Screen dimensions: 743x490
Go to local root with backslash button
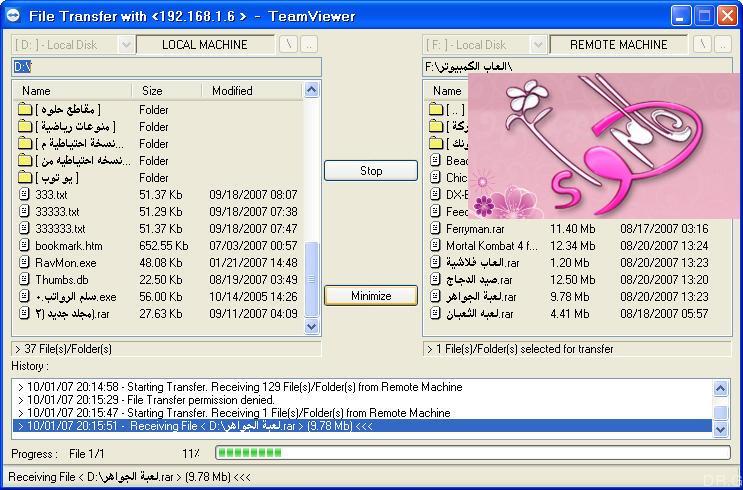(288, 45)
